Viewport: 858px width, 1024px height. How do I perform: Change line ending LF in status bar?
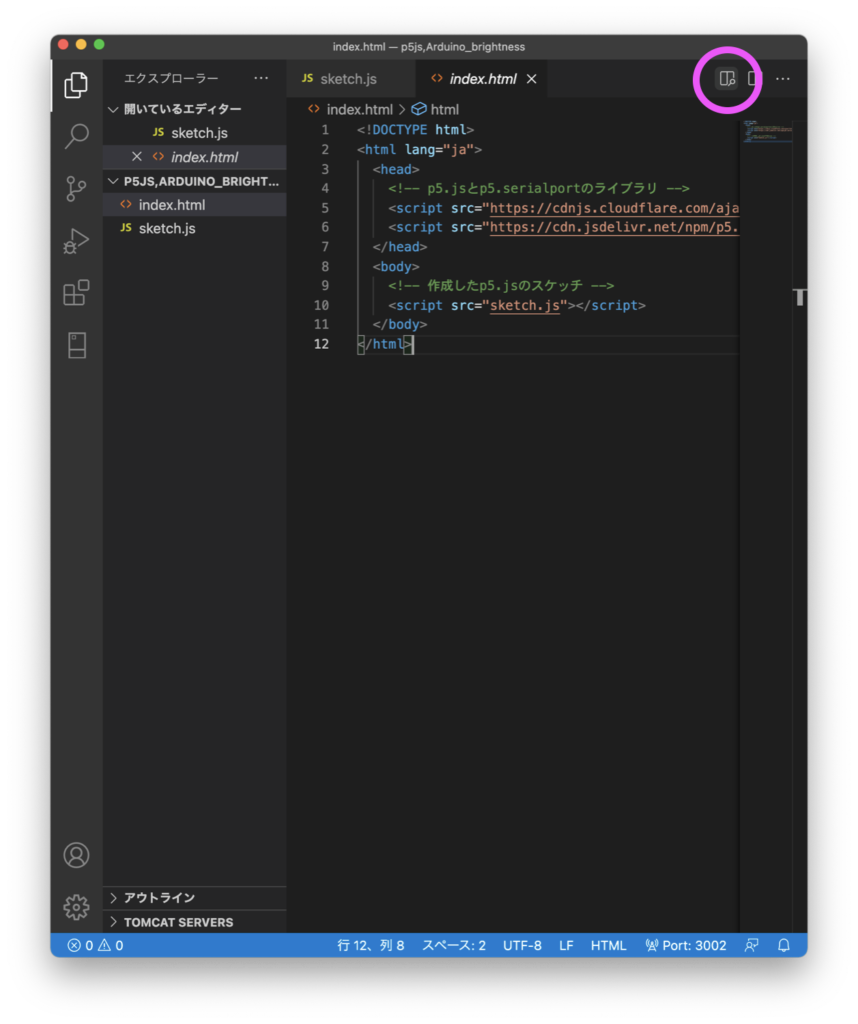click(566, 944)
